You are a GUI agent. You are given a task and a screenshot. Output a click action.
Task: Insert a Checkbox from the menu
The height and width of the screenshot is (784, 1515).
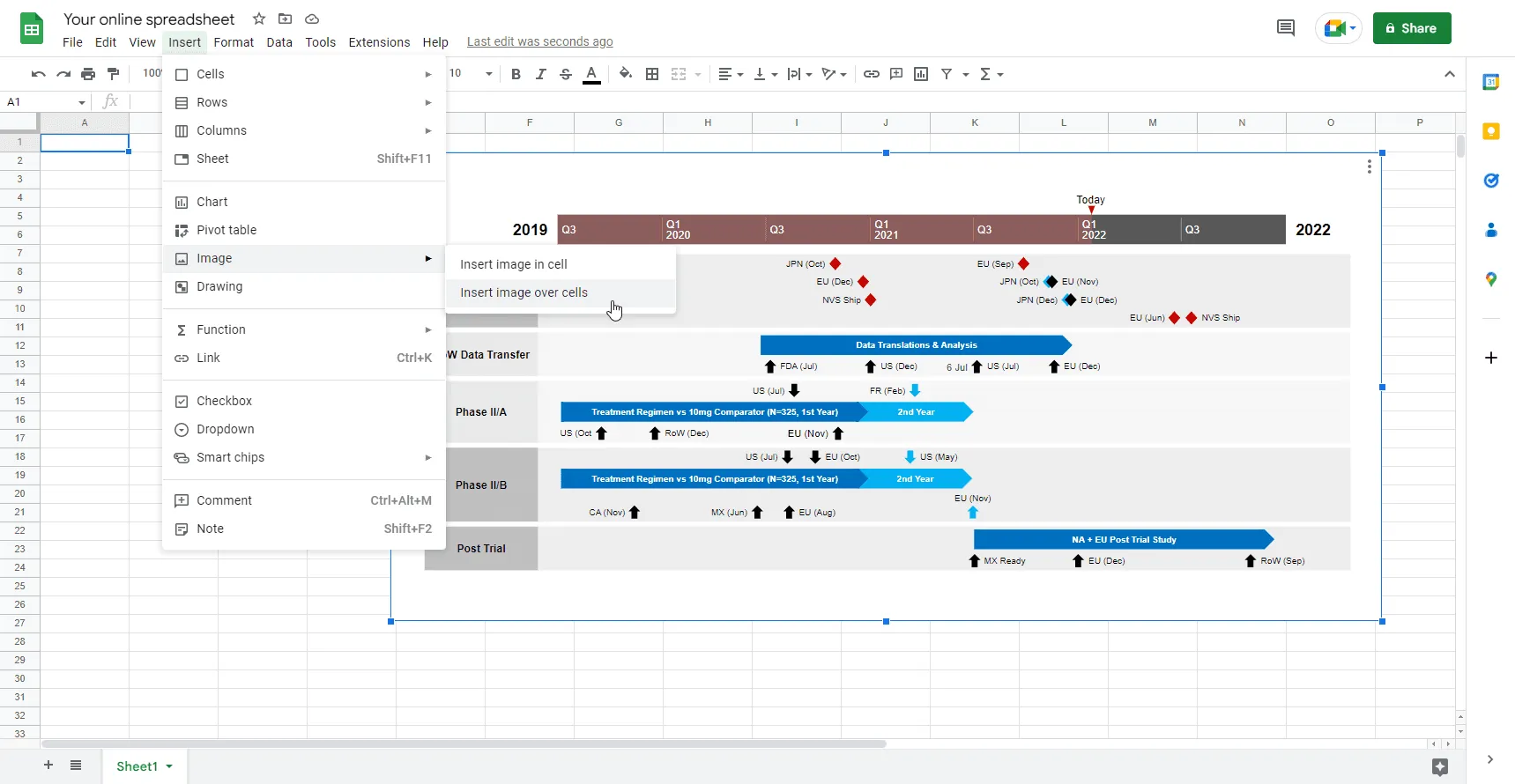tap(224, 401)
